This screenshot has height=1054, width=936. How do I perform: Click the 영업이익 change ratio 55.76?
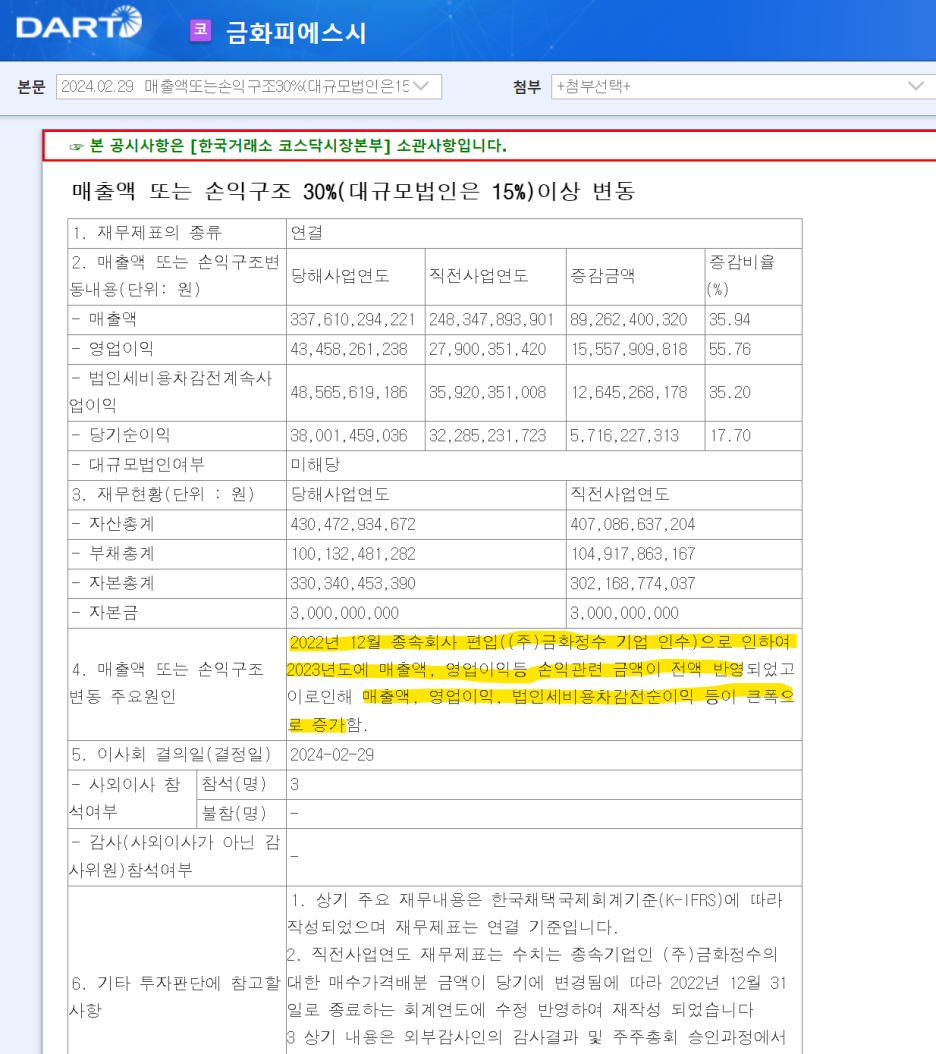click(730, 350)
